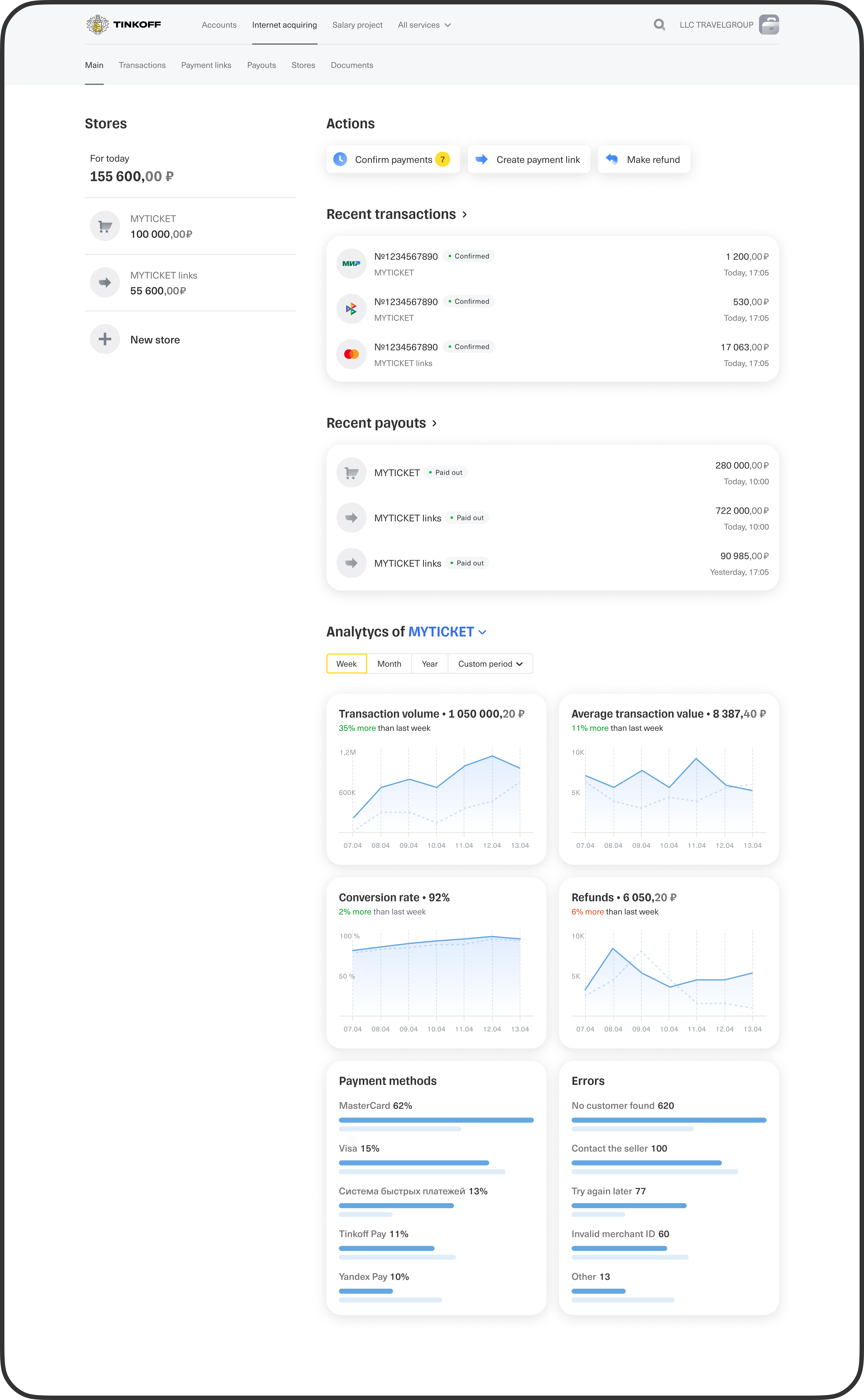This screenshot has width=864, height=1400.
Task: Click the arrow icon of 90 985,00 payout
Action: tap(352, 563)
